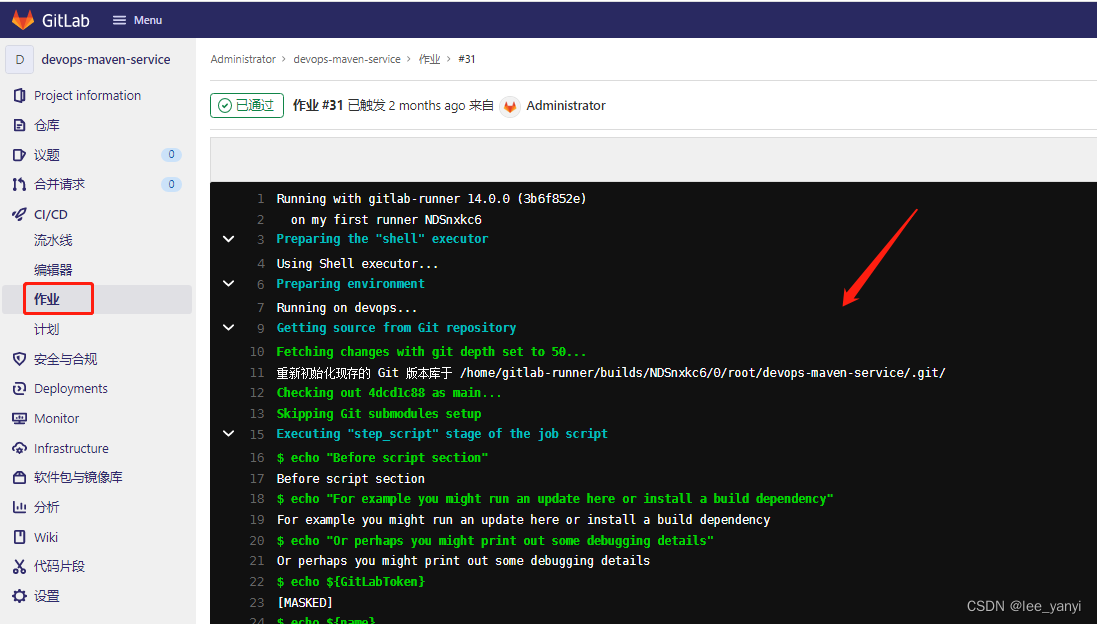Open the 设置 settings section

[x=47, y=596]
